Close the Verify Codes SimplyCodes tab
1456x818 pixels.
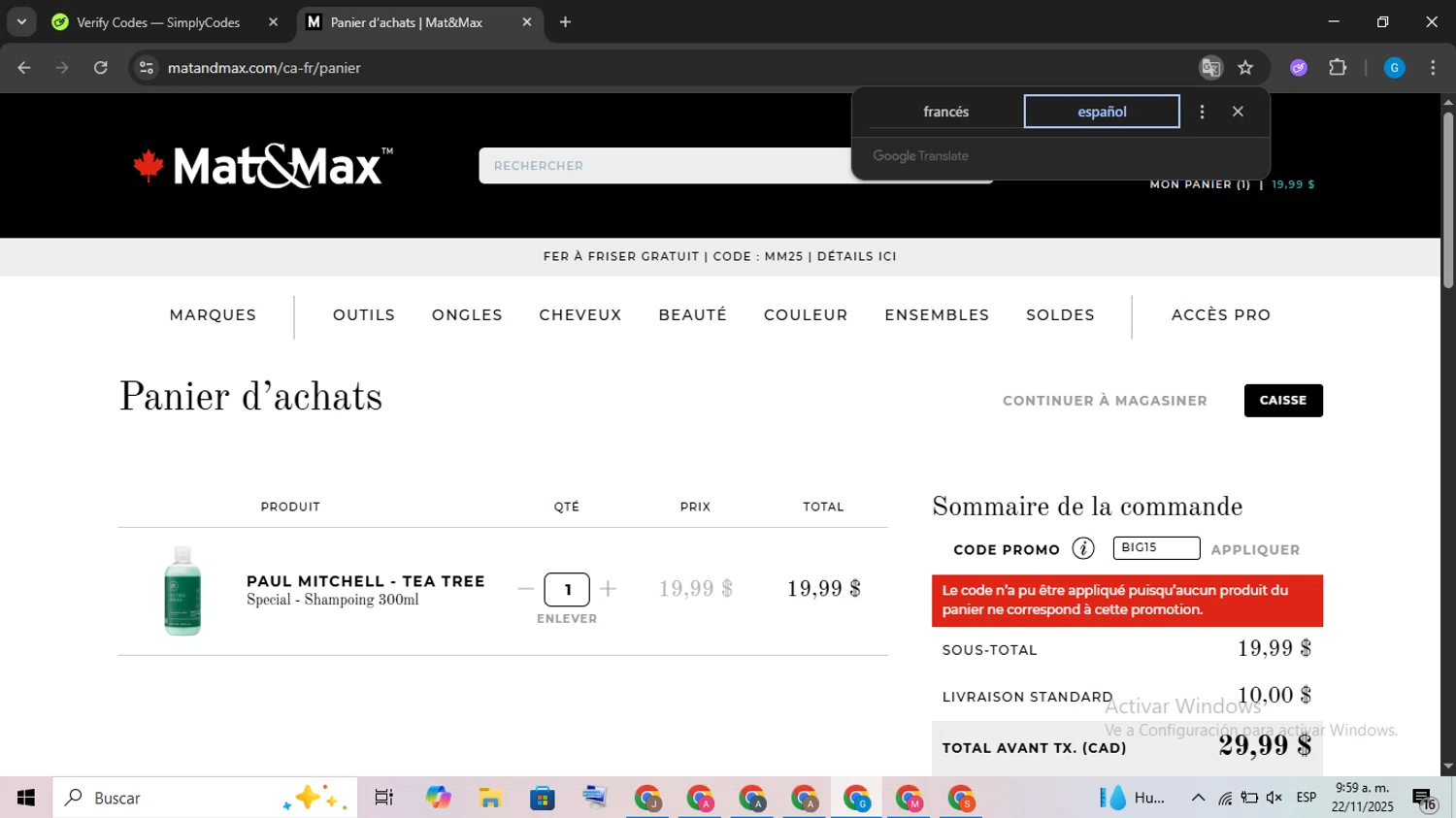[x=273, y=22]
